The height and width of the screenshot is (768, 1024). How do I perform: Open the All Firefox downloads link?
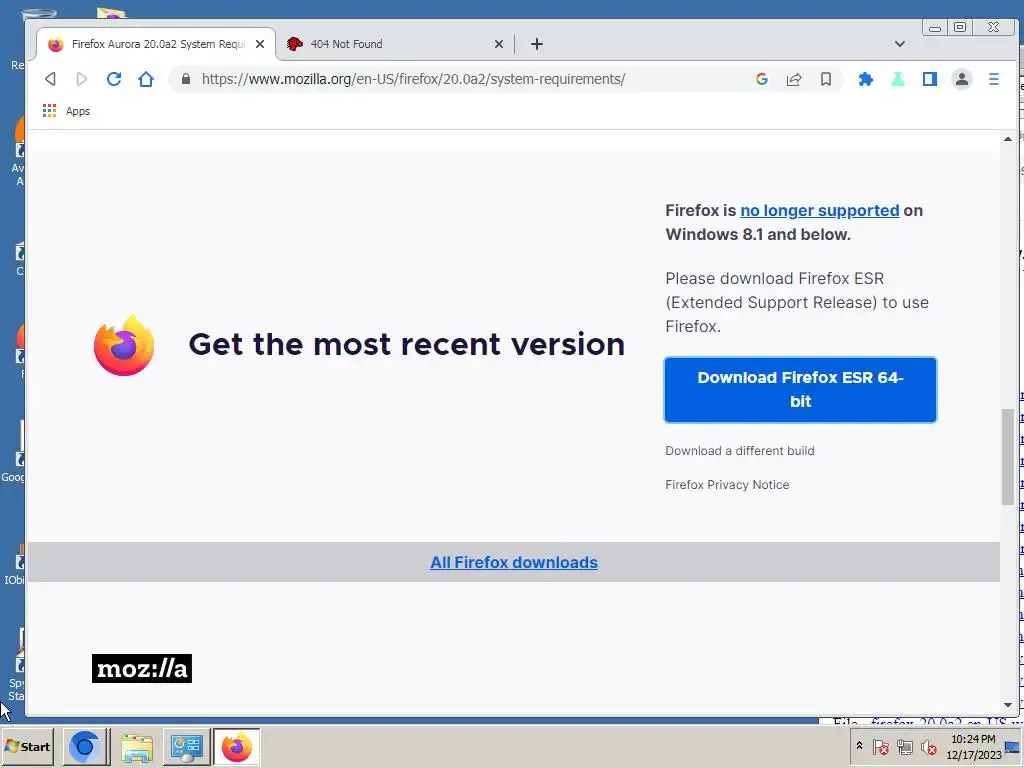click(514, 562)
